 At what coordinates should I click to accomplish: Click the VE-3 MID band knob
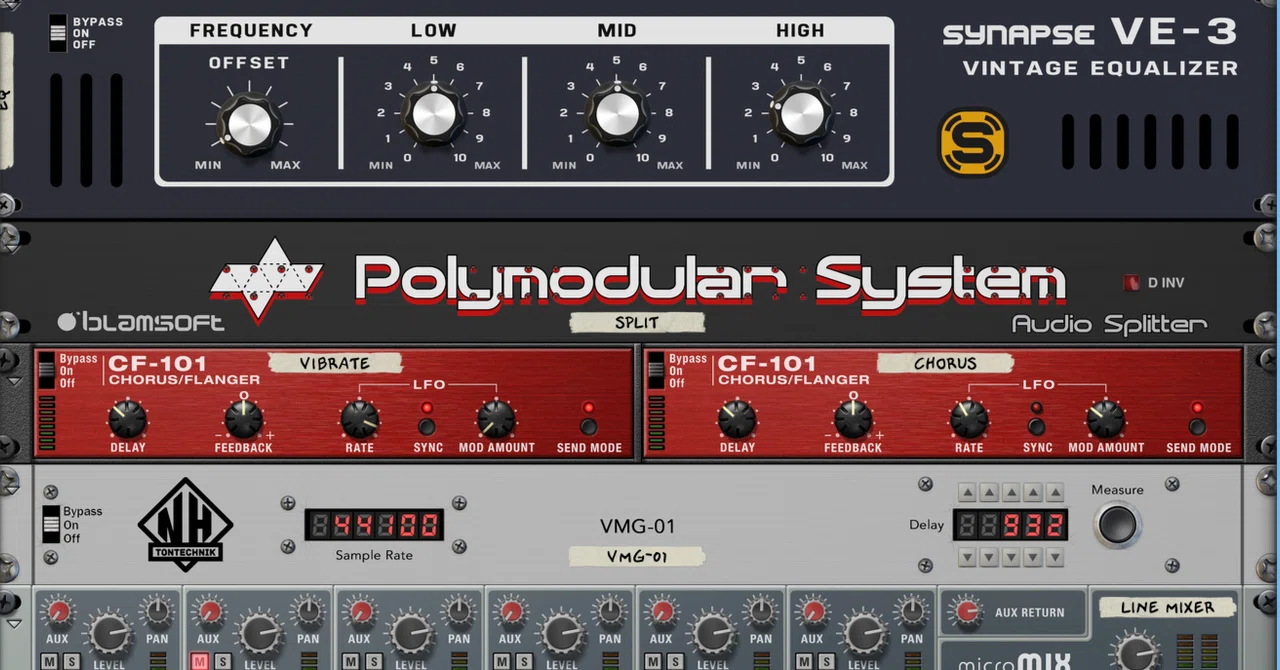coord(617,114)
